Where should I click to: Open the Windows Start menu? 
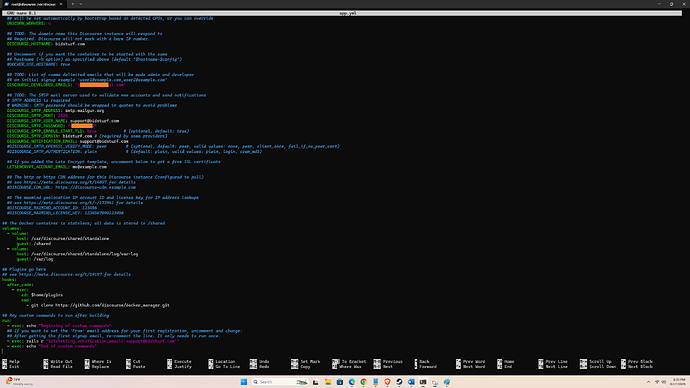point(243,382)
